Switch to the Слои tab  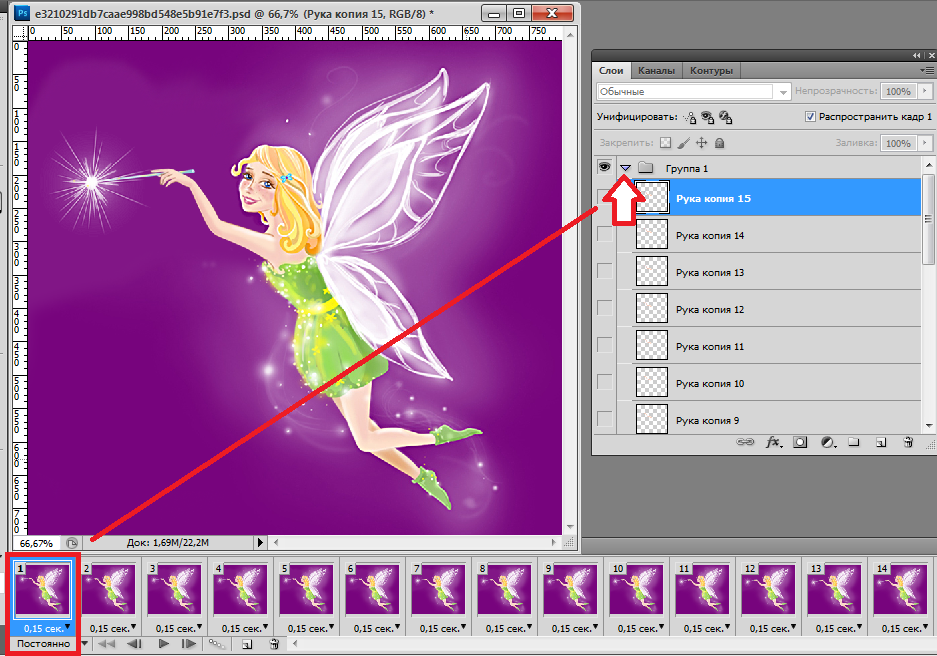tap(611, 70)
